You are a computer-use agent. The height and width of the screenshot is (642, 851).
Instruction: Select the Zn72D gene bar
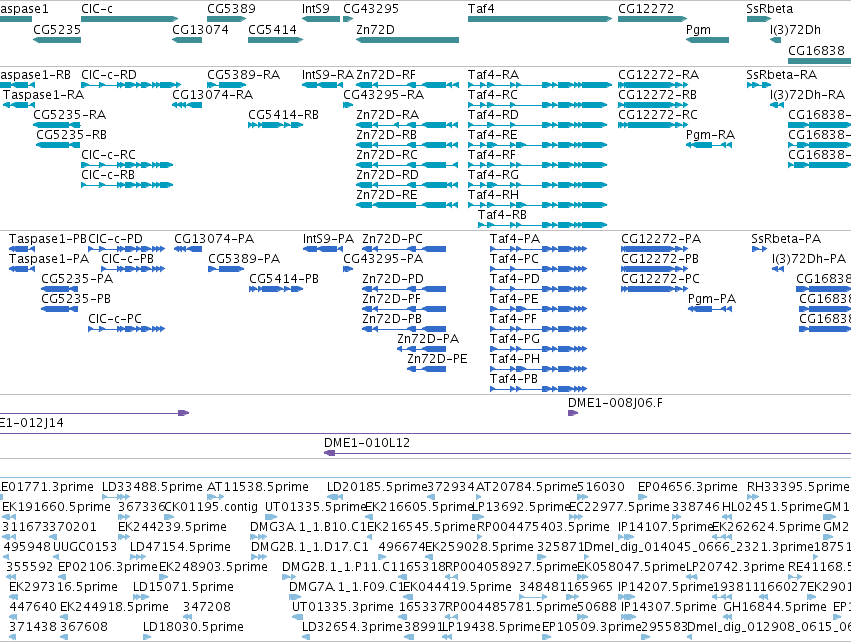pos(408,40)
